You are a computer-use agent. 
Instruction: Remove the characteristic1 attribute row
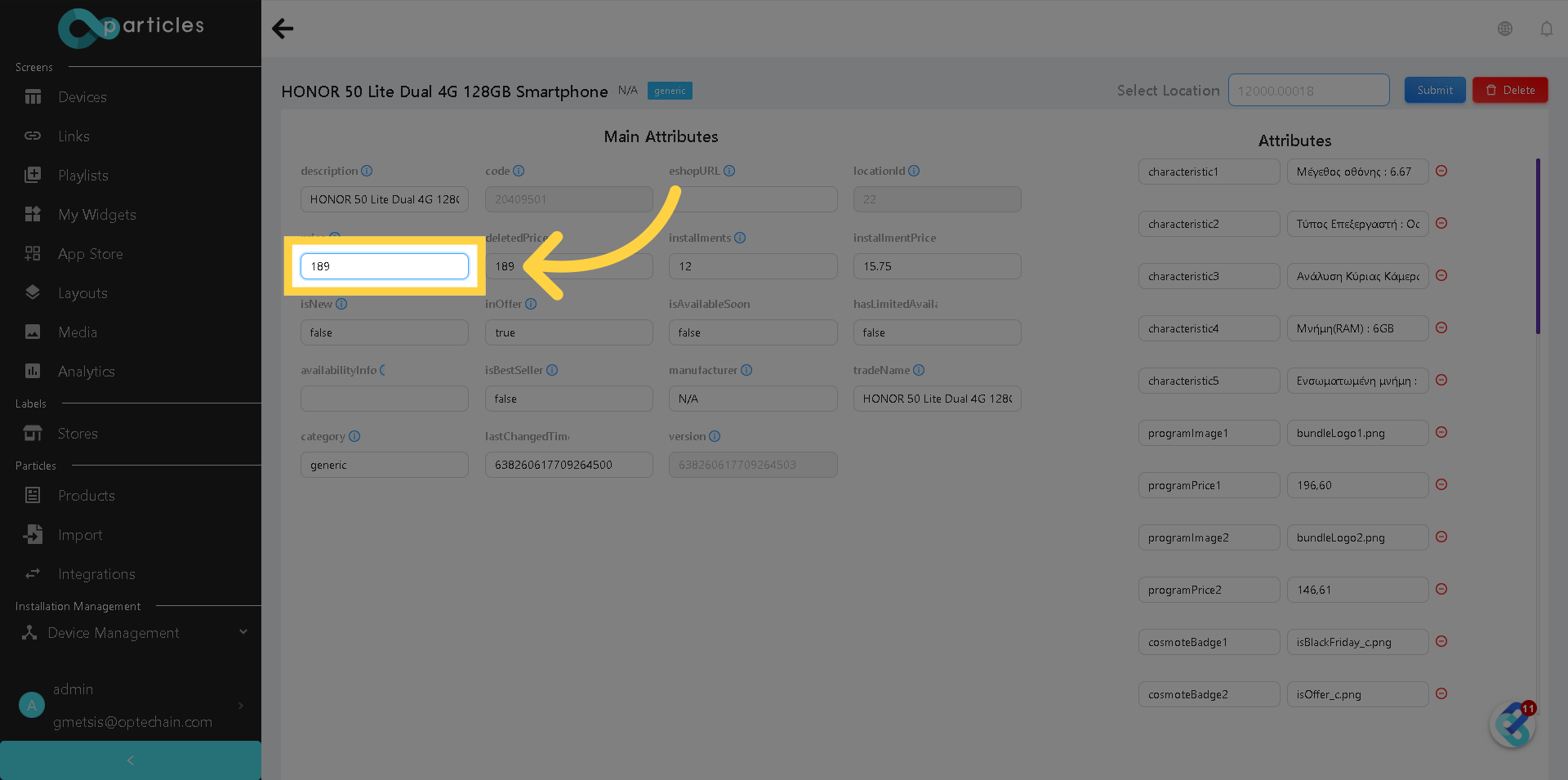[x=1441, y=171]
